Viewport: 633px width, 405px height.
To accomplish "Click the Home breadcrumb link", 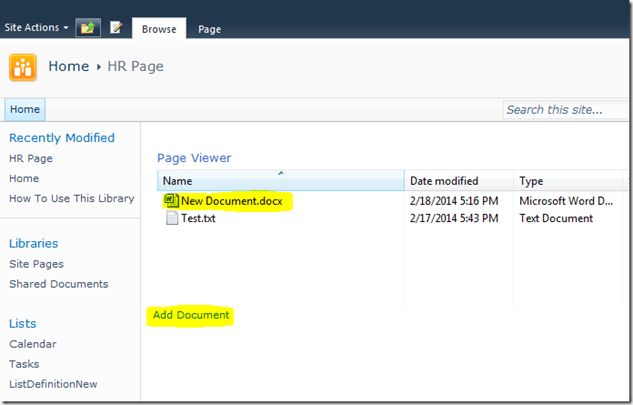I will coord(68,67).
